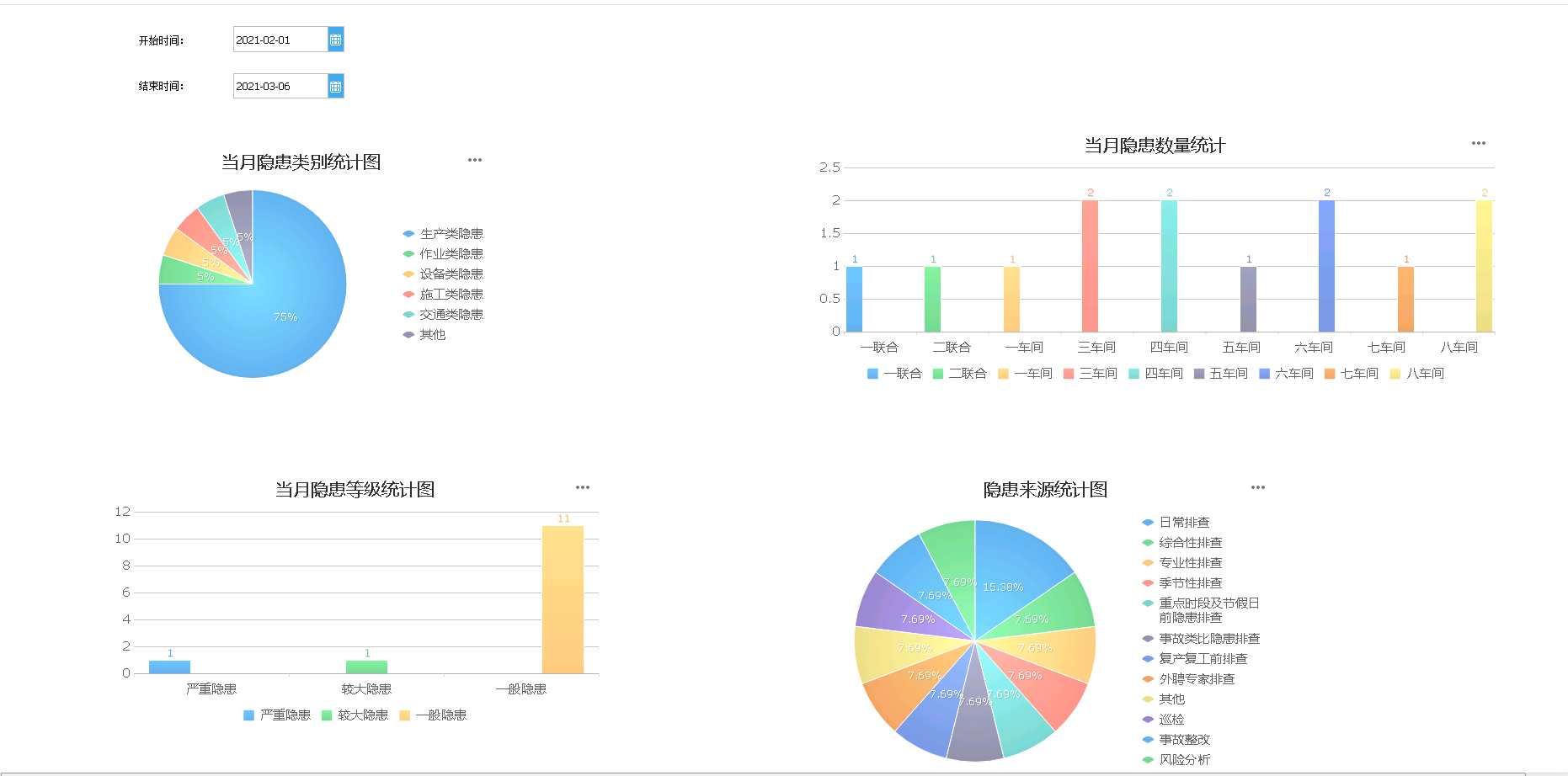
Task: Toggle 风险分析 source legend item
Action: [x=1176, y=760]
